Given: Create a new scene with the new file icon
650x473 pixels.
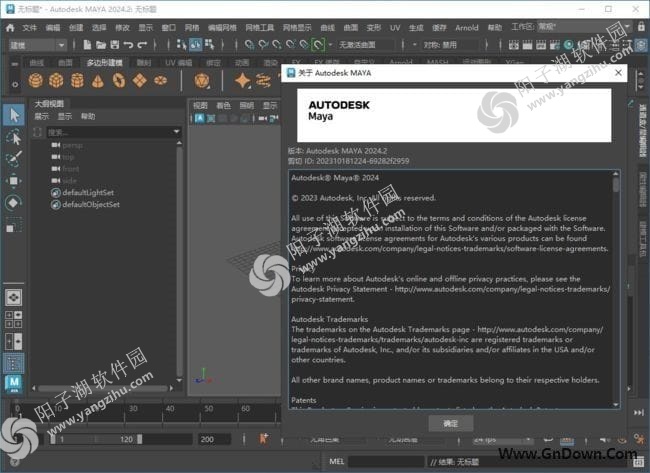Looking at the screenshot, I should (87, 44).
